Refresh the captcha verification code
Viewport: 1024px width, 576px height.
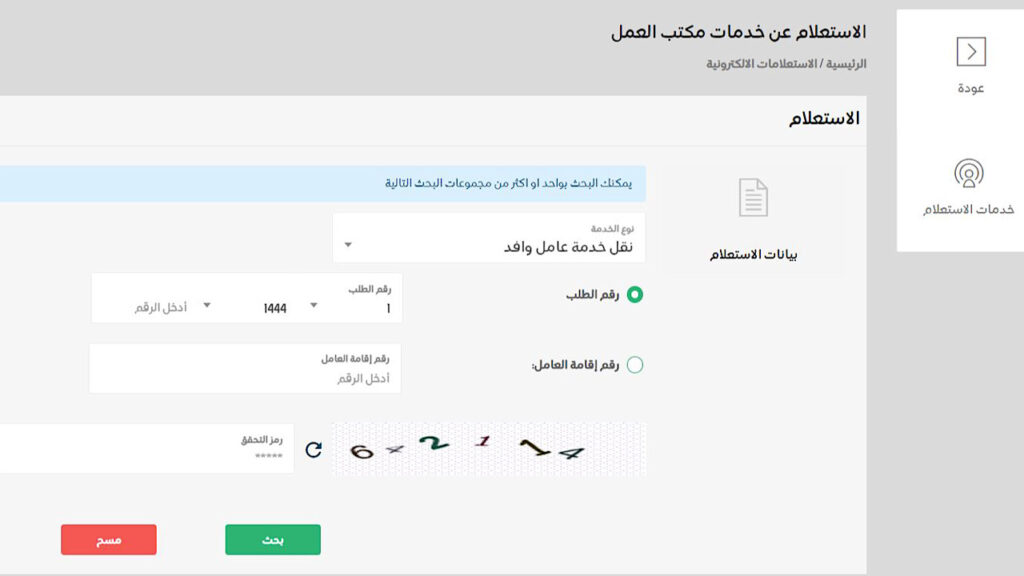(x=313, y=449)
